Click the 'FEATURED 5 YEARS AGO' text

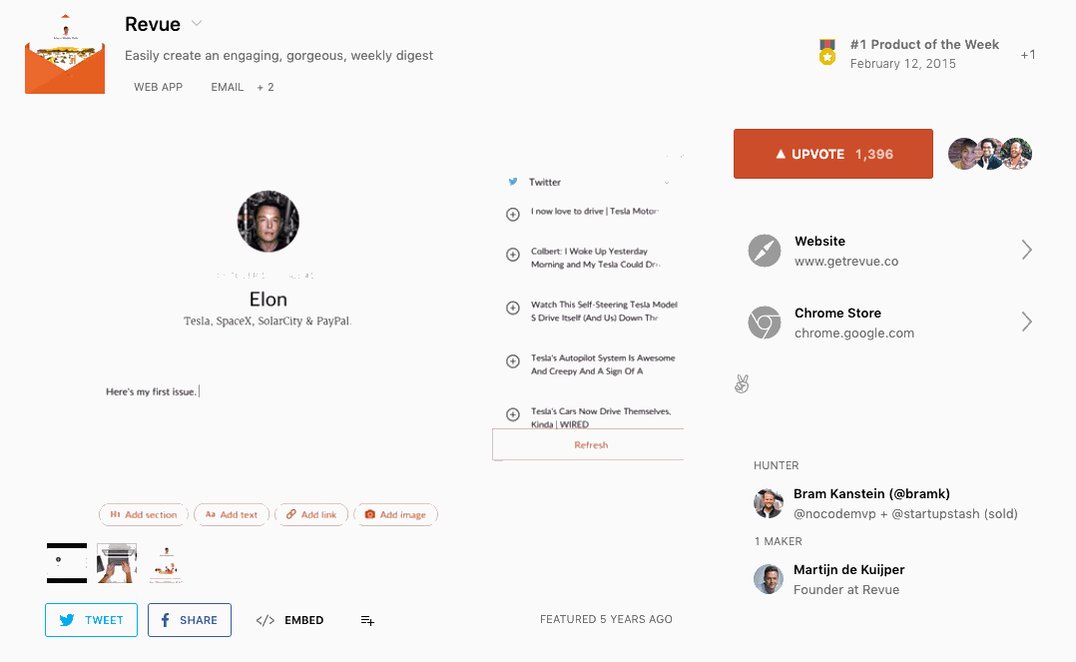click(x=606, y=619)
